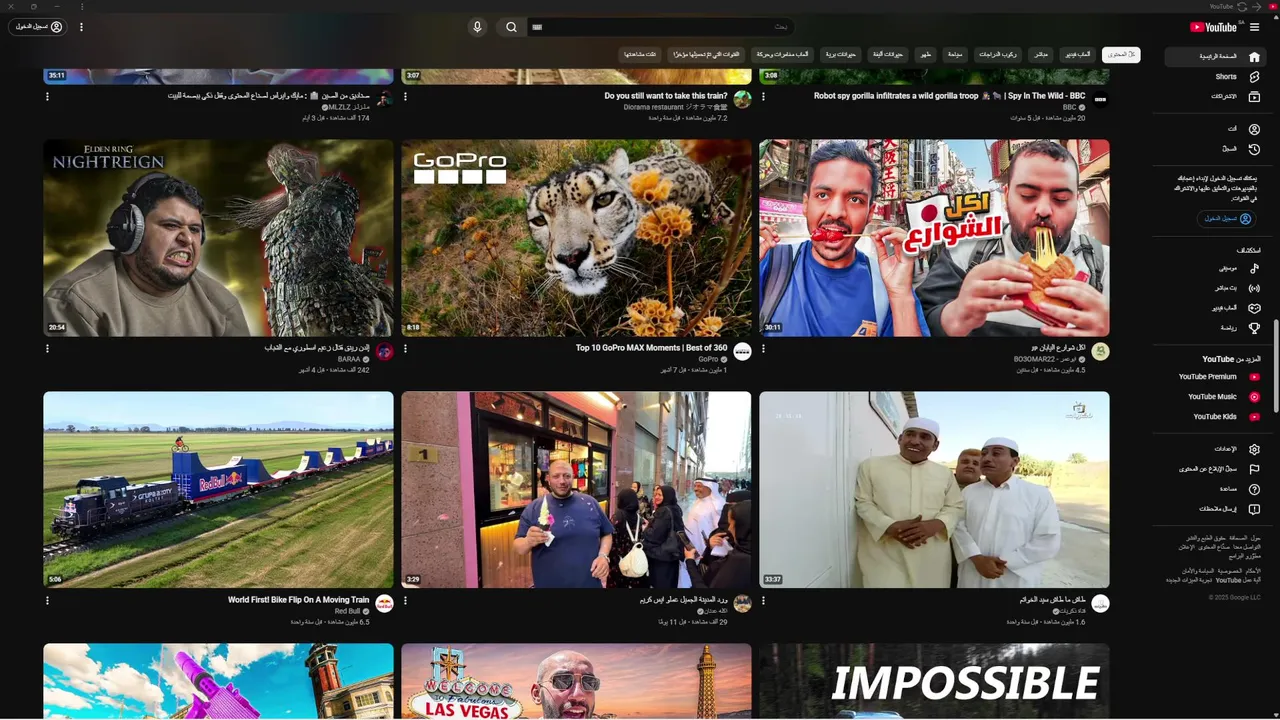Select the 'سياحة' filter chip

coord(955,54)
